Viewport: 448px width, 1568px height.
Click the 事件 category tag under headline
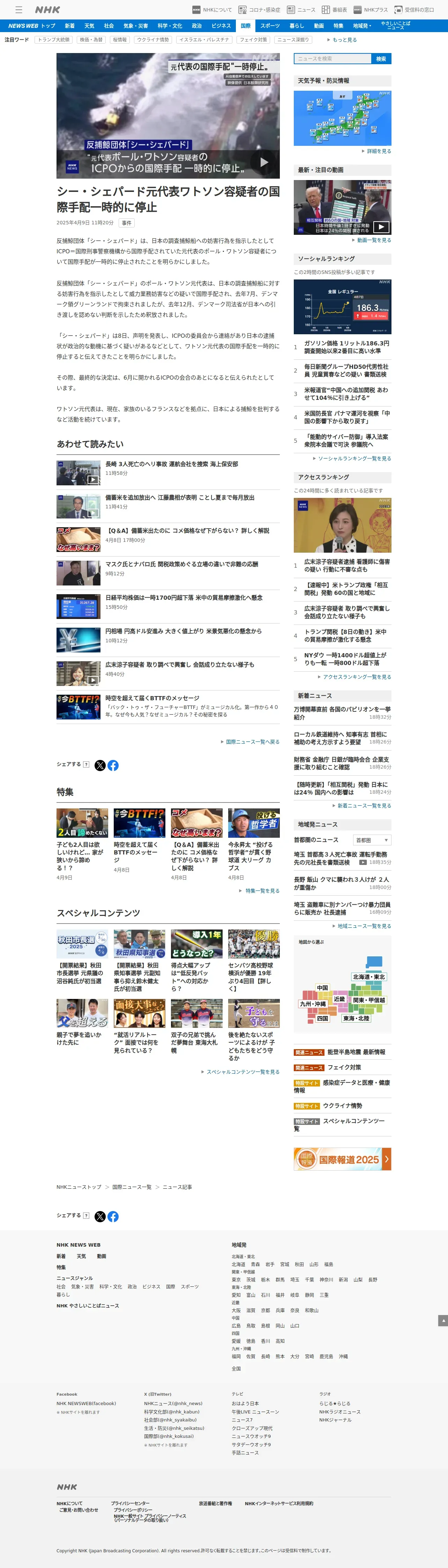pos(127,223)
